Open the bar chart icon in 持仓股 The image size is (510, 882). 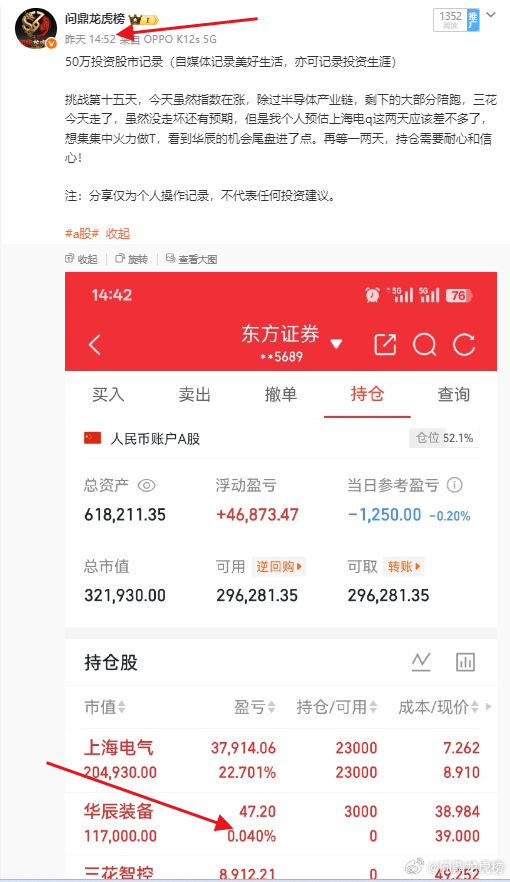[x=465, y=662]
